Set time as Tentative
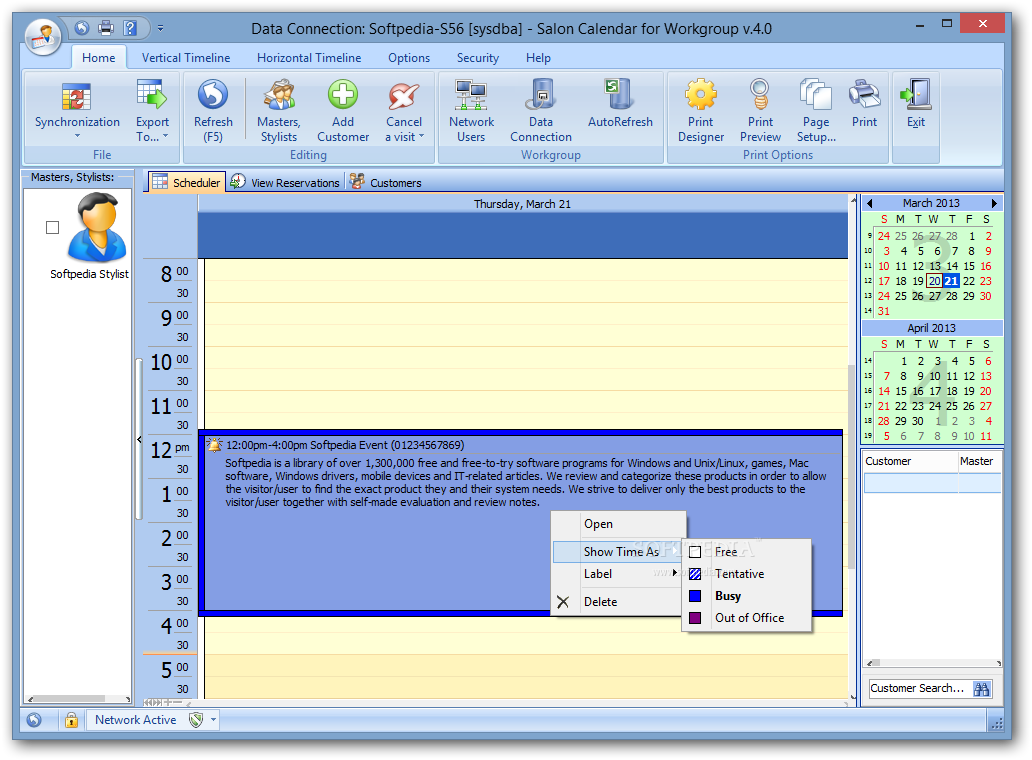The width and height of the screenshot is (1032, 760). pyautogui.click(x=746, y=574)
